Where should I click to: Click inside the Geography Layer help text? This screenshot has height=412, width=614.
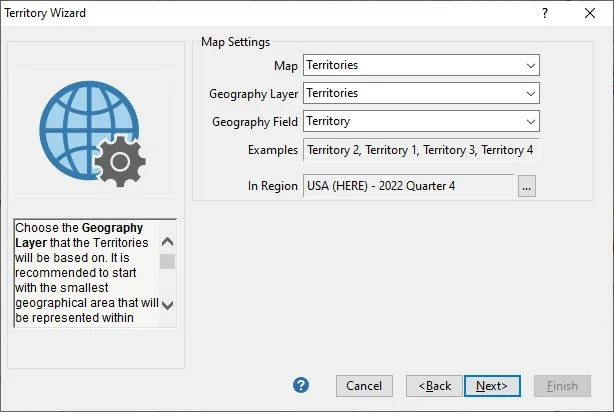[85, 273]
